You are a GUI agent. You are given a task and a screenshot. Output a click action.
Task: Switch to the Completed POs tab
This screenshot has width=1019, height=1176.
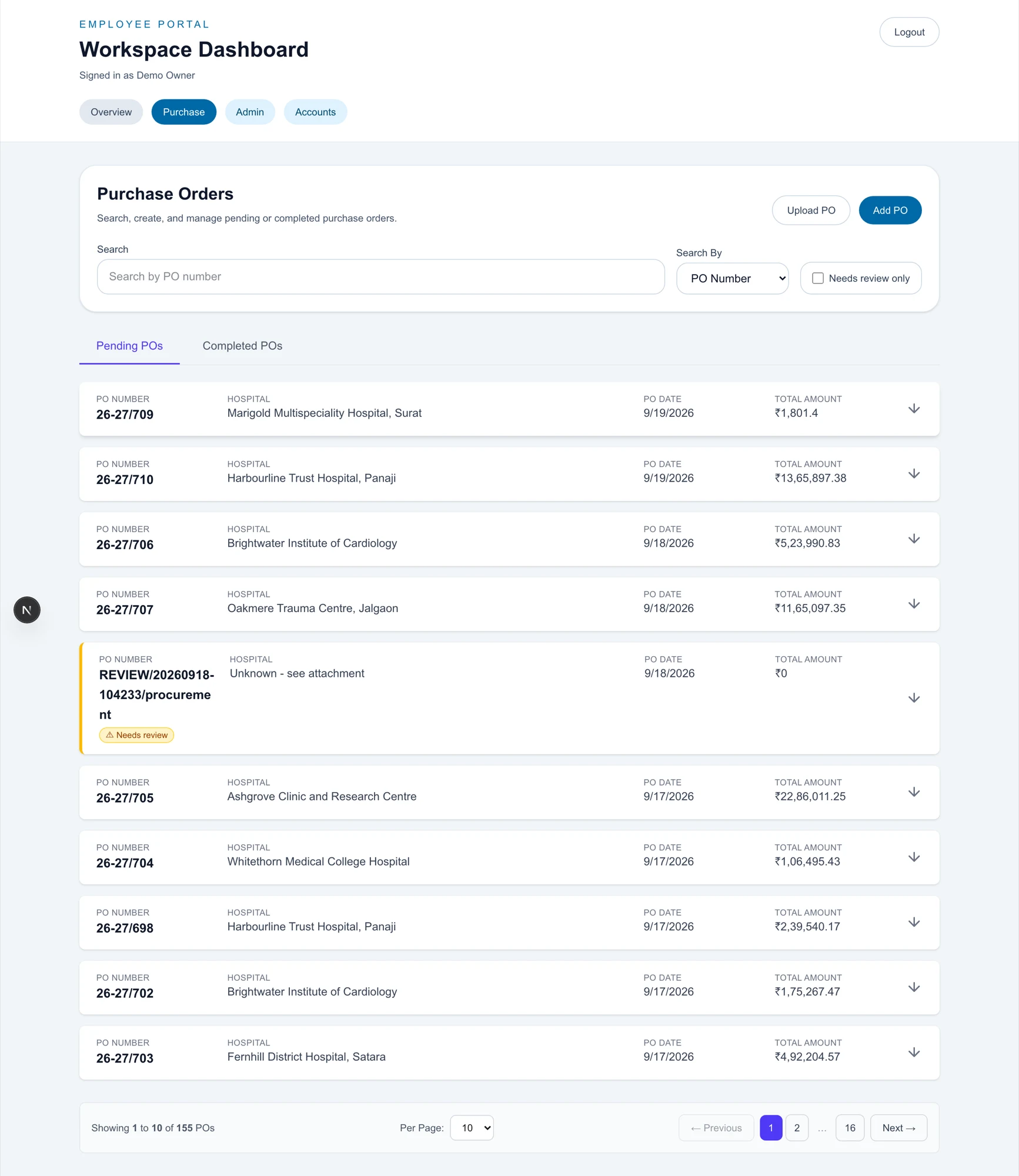click(x=242, y=346)
